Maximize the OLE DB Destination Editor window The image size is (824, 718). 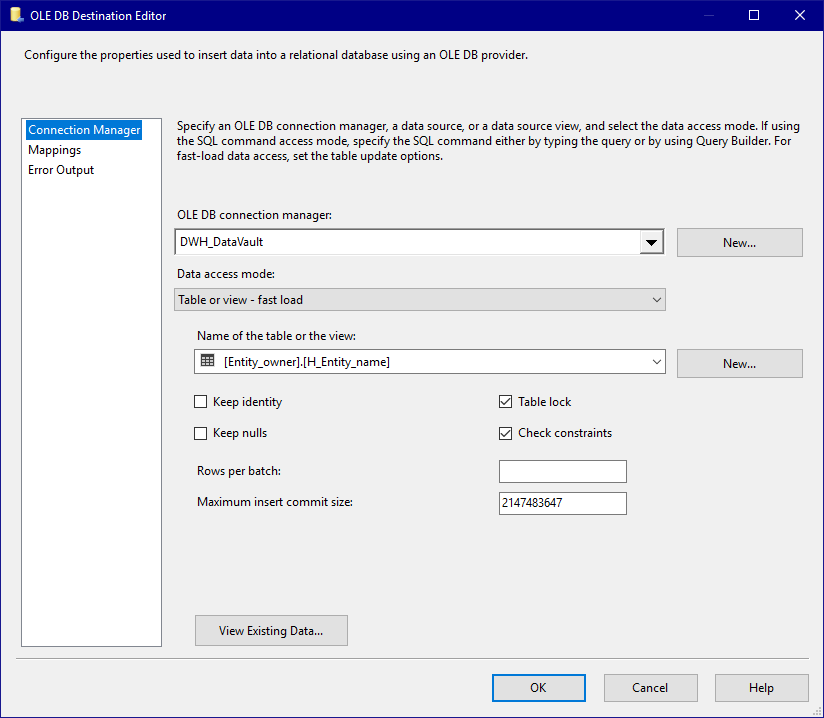pos(754,15)
